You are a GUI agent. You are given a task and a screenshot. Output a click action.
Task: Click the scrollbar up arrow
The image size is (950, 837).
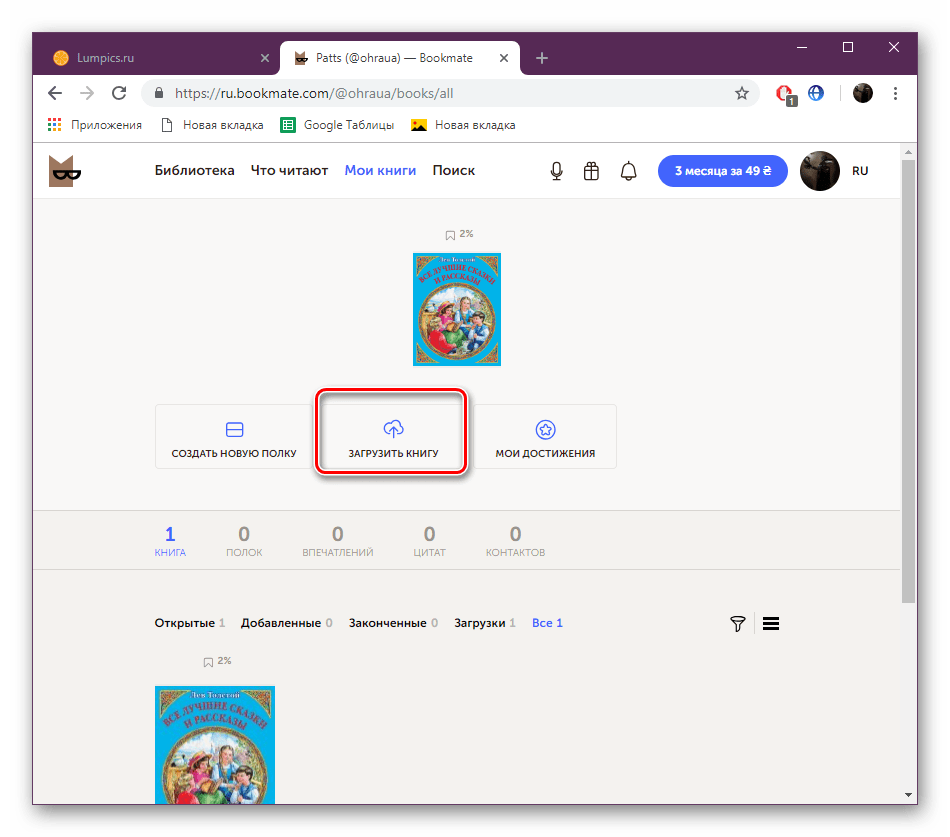coord(908,152)
